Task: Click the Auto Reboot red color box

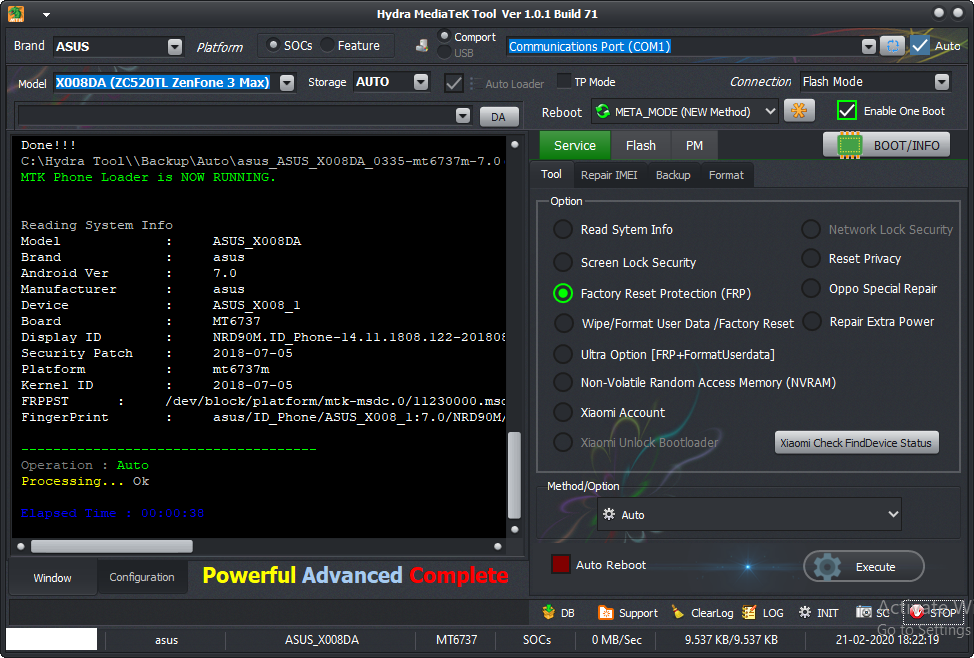Action: click(561, 564)
